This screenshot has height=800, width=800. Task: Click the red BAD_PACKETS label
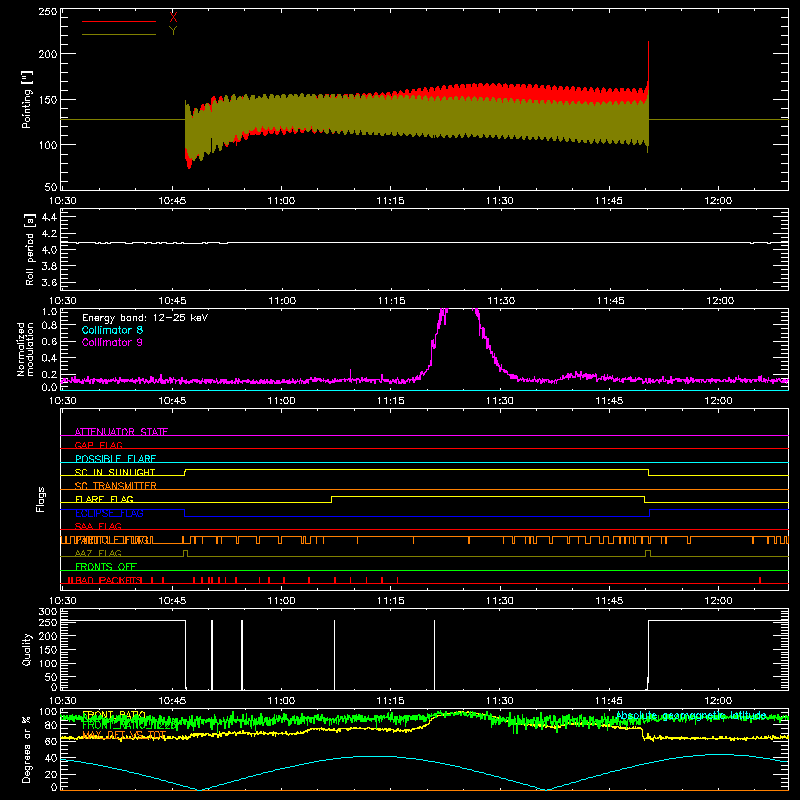[x=109, y=580]
